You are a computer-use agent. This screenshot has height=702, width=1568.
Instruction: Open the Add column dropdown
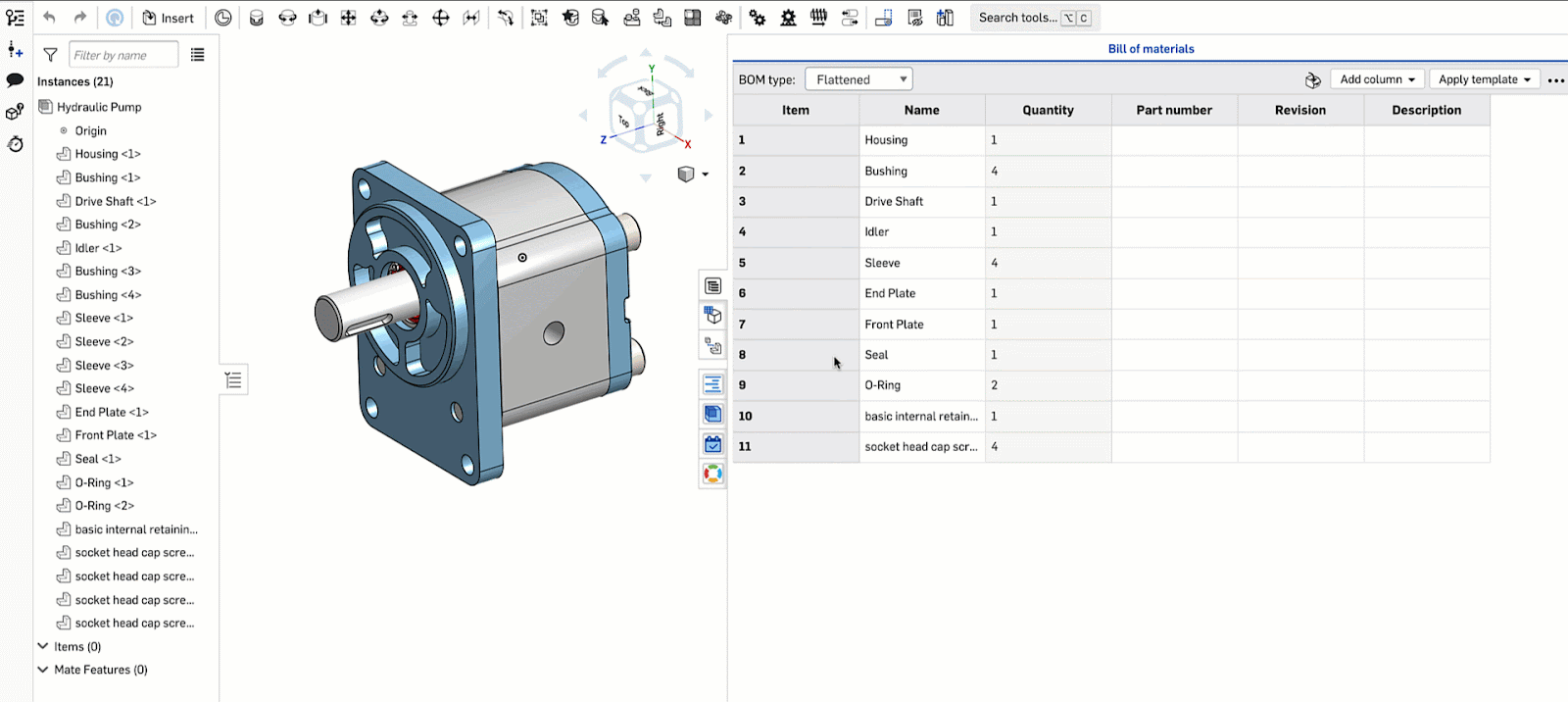pos(1377,79)
